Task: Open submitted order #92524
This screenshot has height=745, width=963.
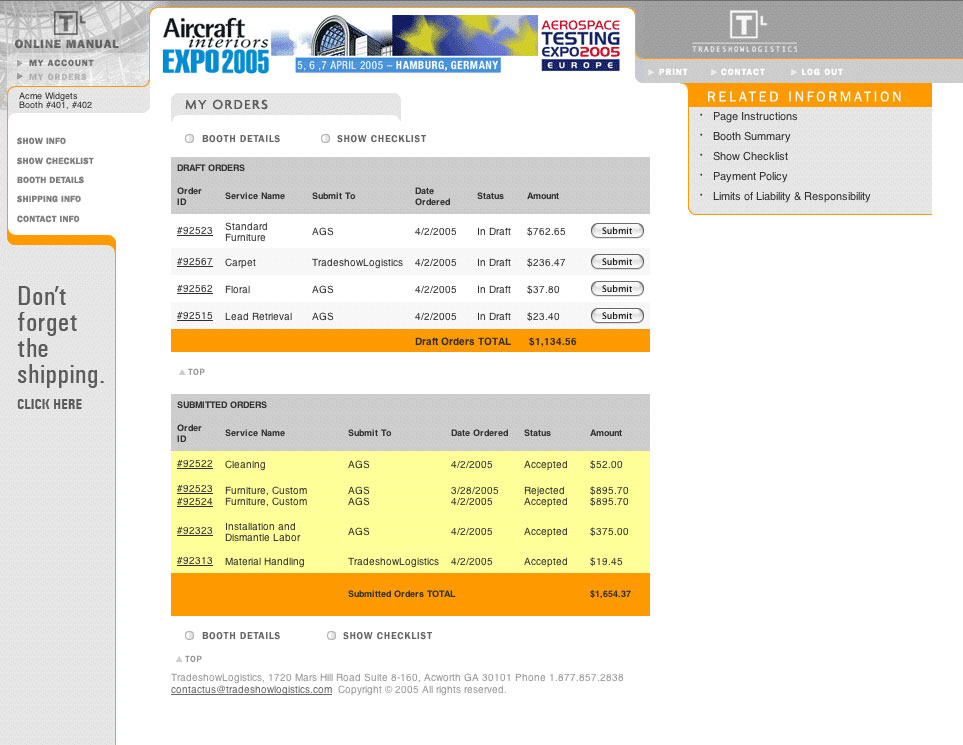Action: click(195, 502)
